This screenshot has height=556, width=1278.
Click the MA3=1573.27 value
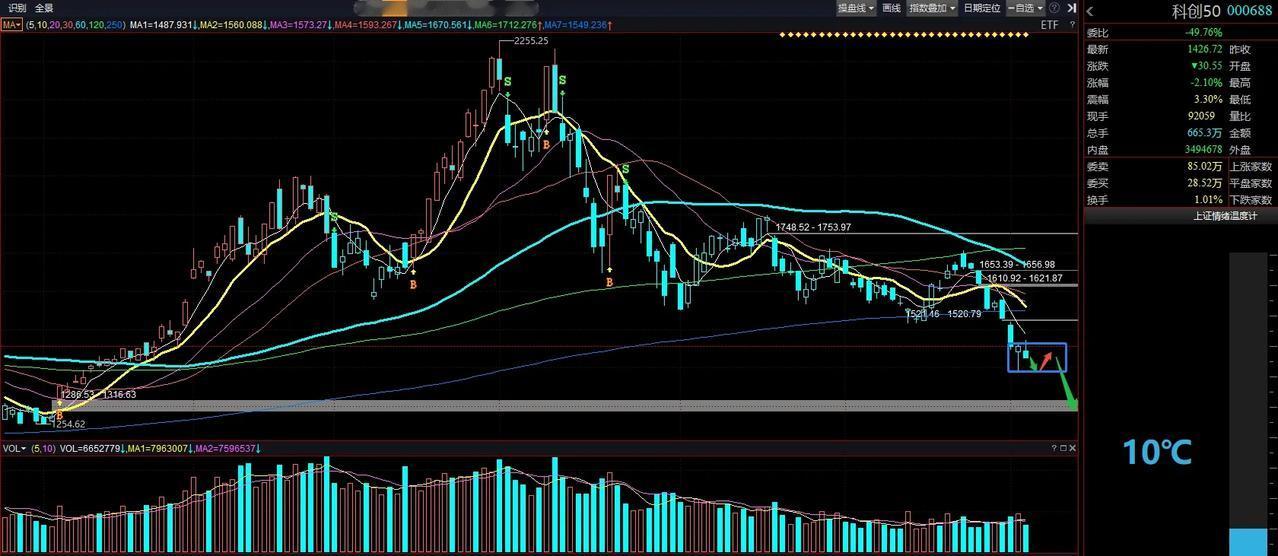299,24
